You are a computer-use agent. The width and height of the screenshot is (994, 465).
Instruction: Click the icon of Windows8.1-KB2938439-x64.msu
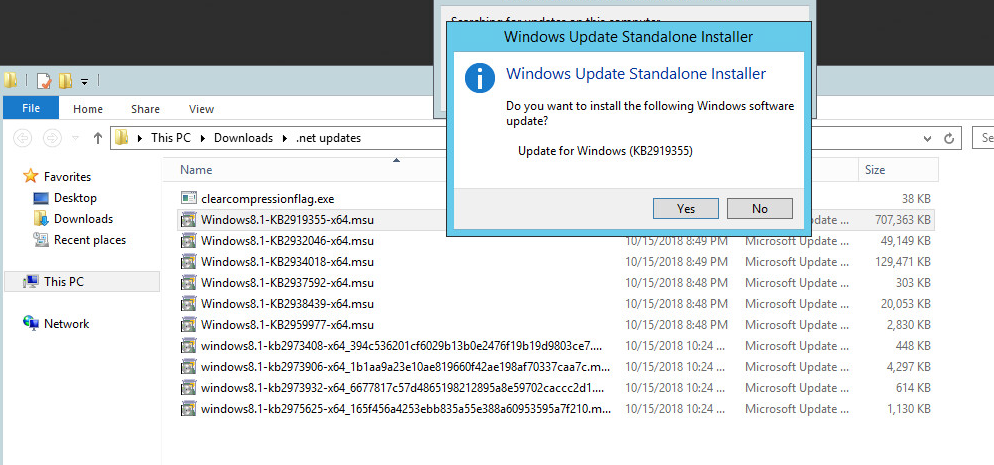[188, 303]
